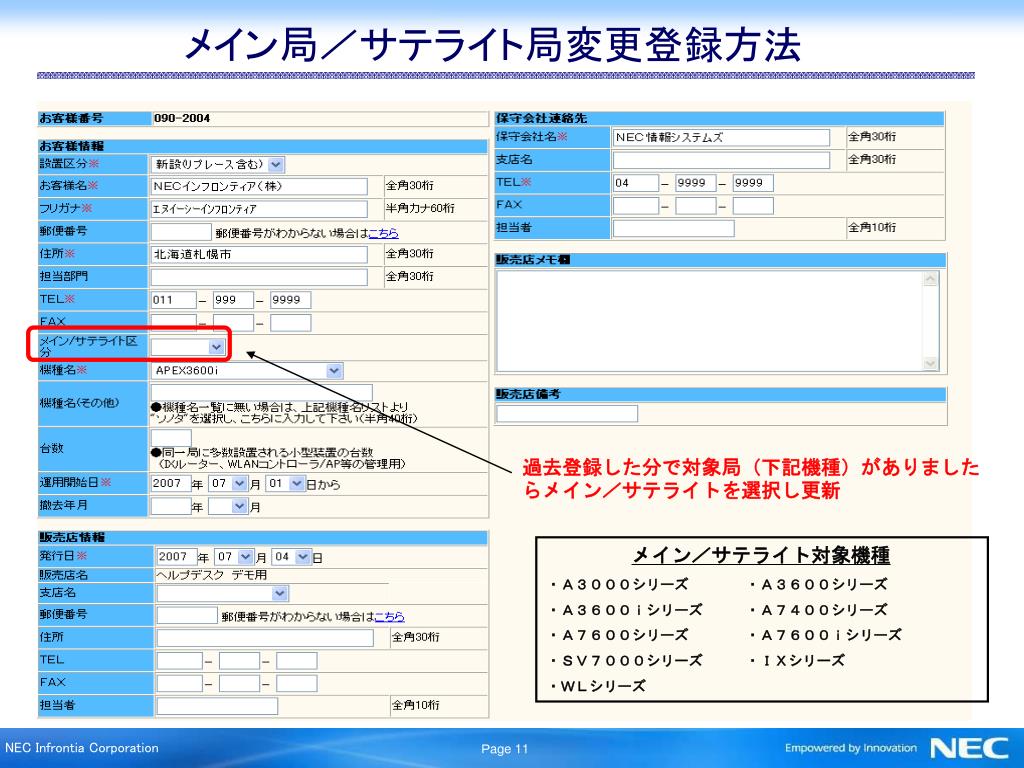Click the 機種名(その他) input field

tap(261, 392)
